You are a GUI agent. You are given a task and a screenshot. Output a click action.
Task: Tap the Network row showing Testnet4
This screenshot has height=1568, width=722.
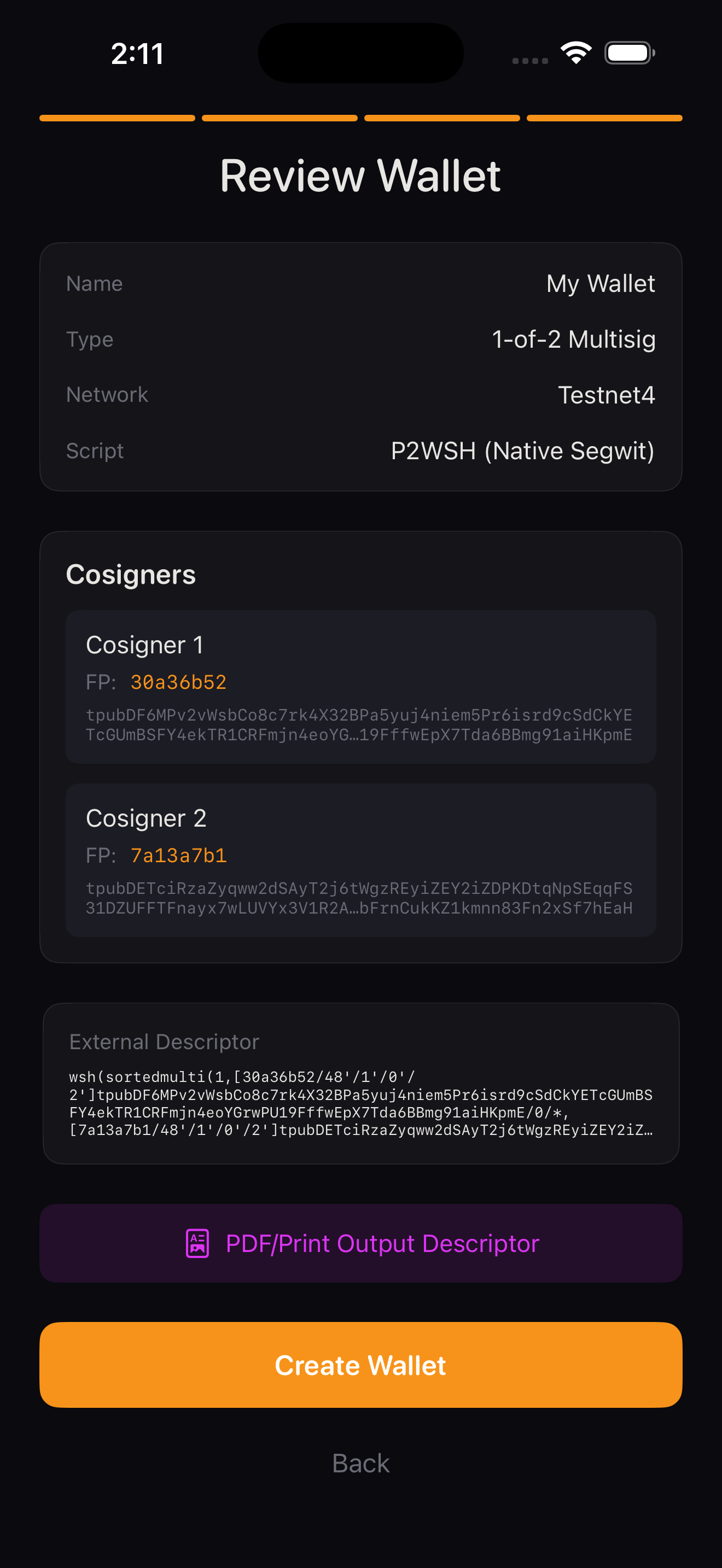pos(360,394)
